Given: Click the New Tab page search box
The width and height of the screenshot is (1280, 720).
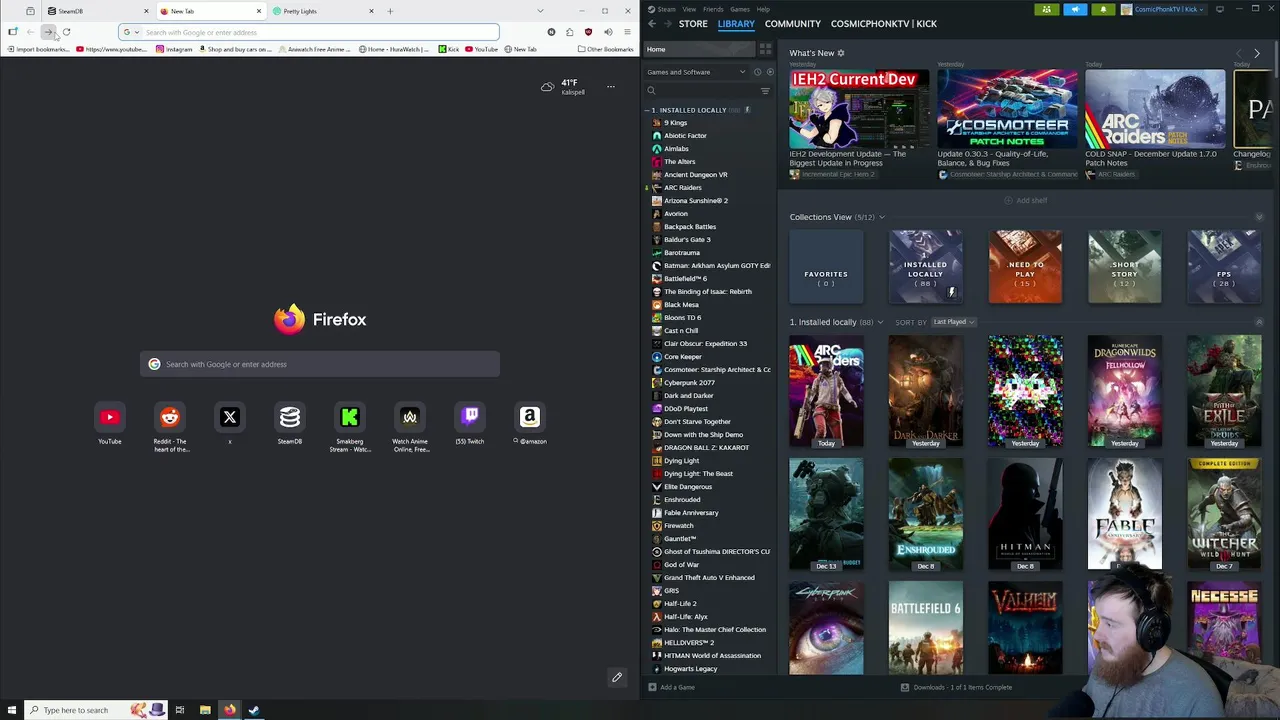Looking at the screenshot, I should (x=320, y=364).
